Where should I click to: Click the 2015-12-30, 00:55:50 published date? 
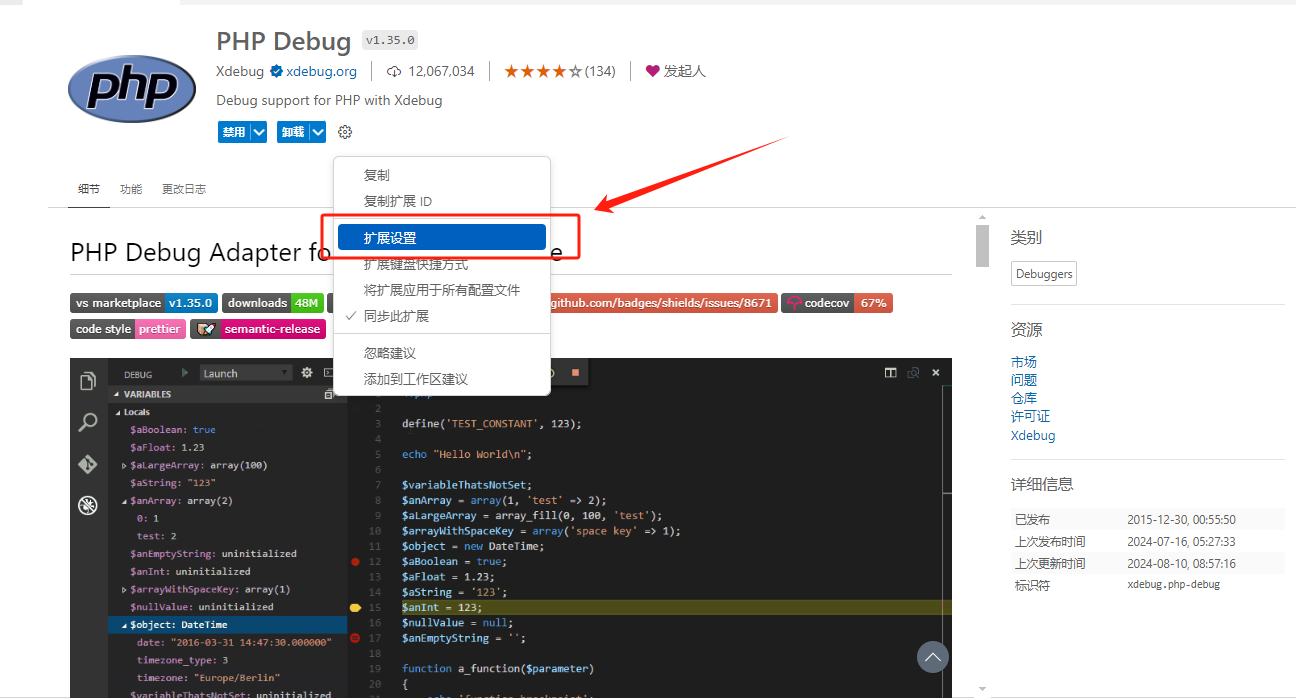pyautogui.click(x=1181, y=520)
